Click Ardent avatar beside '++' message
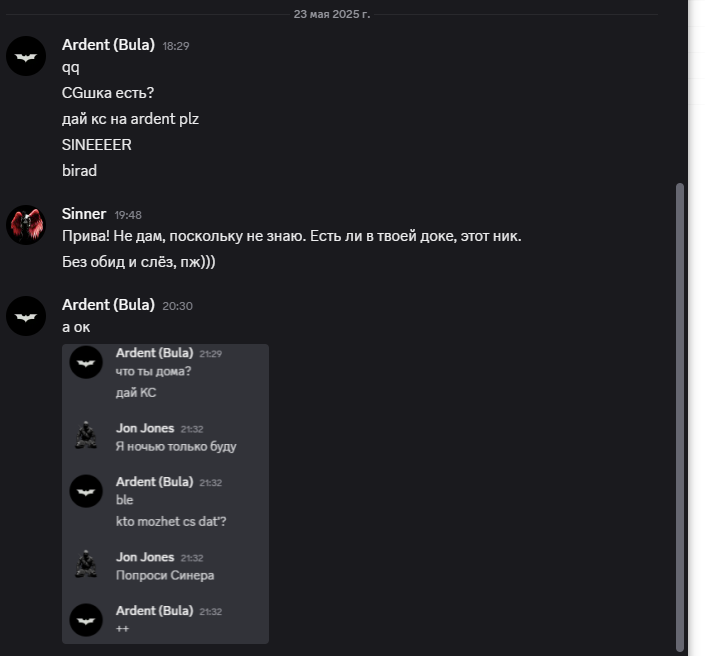Image resolution: width=717 pixels, height=656 pixels. (x=86, y=620)
